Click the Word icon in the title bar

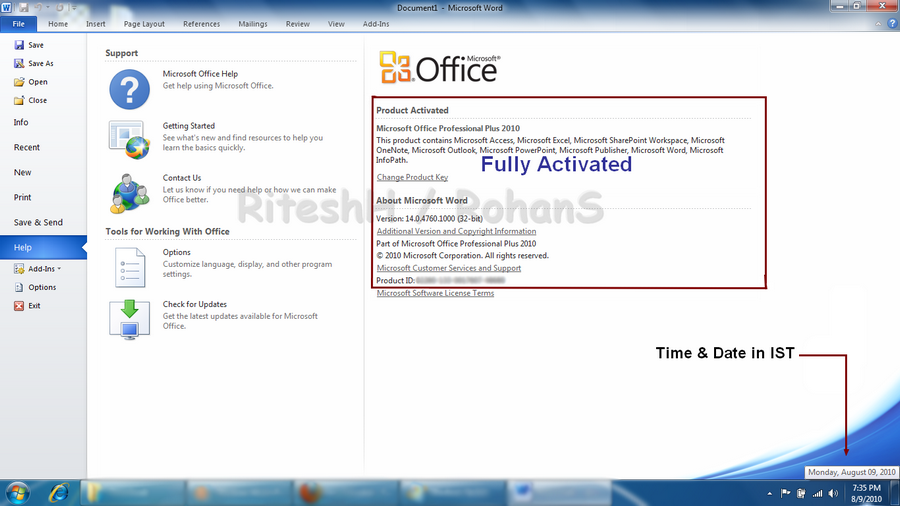click(6, 7)
